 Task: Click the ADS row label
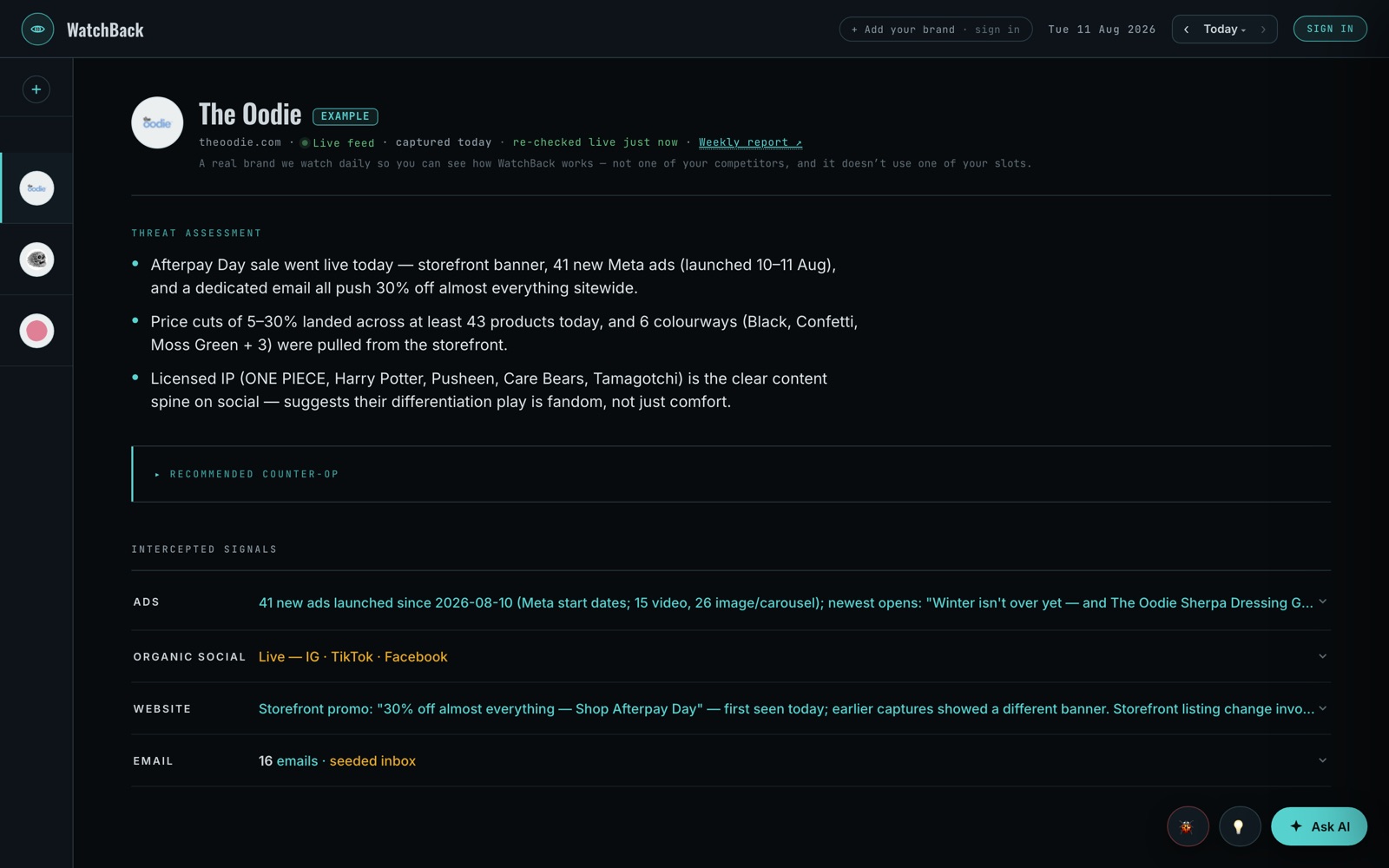(147, 602)
